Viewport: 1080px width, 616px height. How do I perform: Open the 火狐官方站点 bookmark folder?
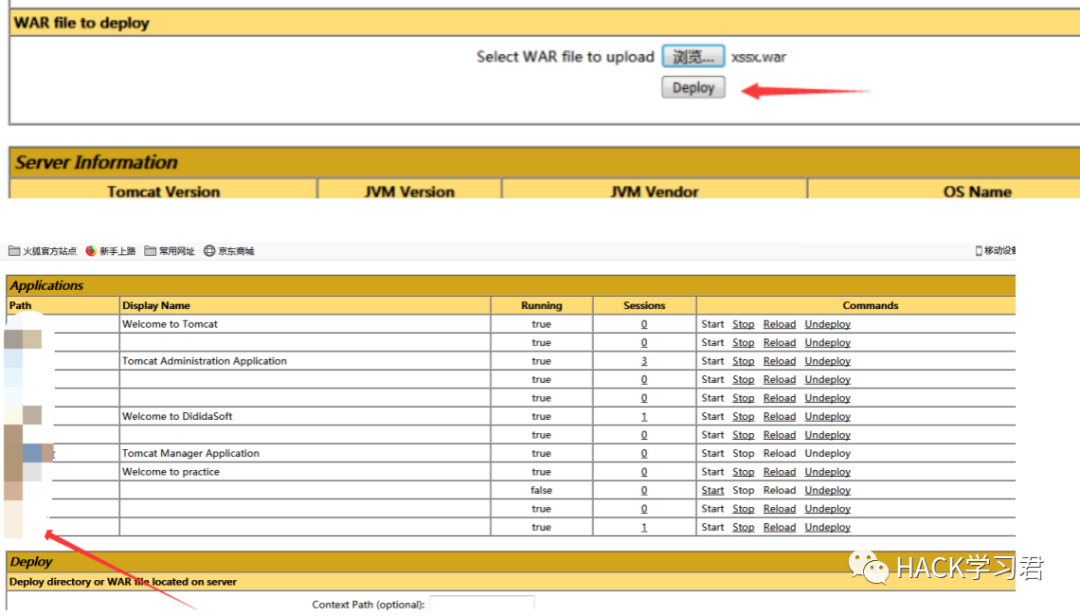[43, 251]
